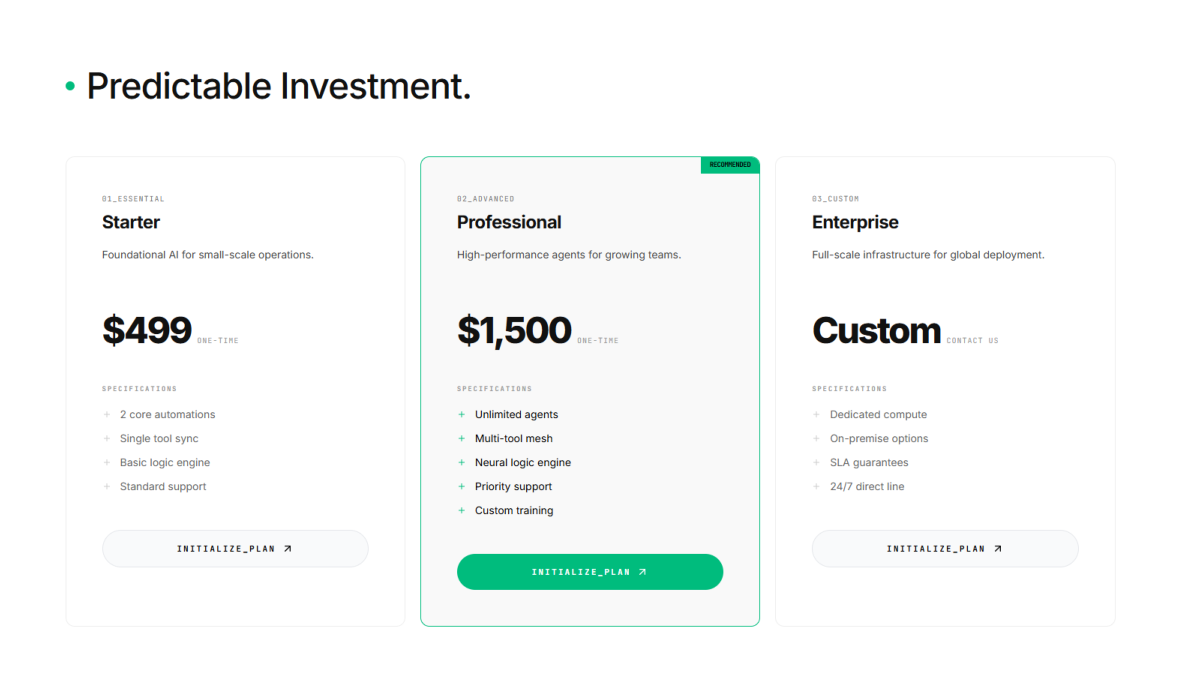Select the Starter plan heading
The image size is (1200, 675).
click(x=131, y=222)
